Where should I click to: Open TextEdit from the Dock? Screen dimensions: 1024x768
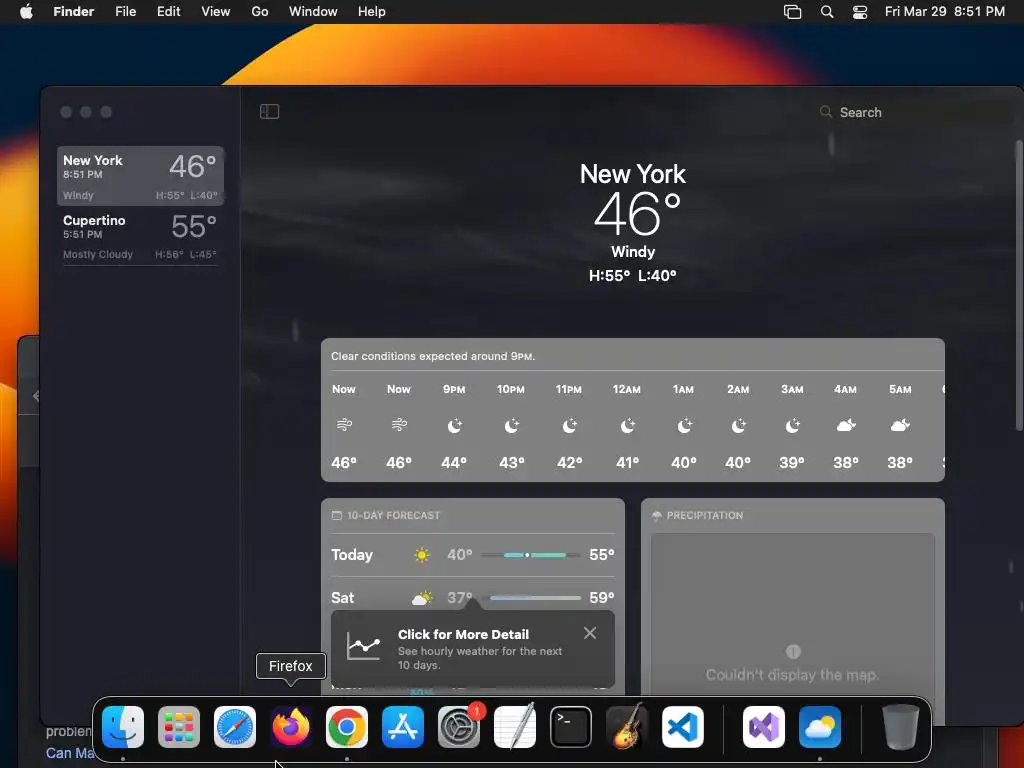(x=515, y=727)
